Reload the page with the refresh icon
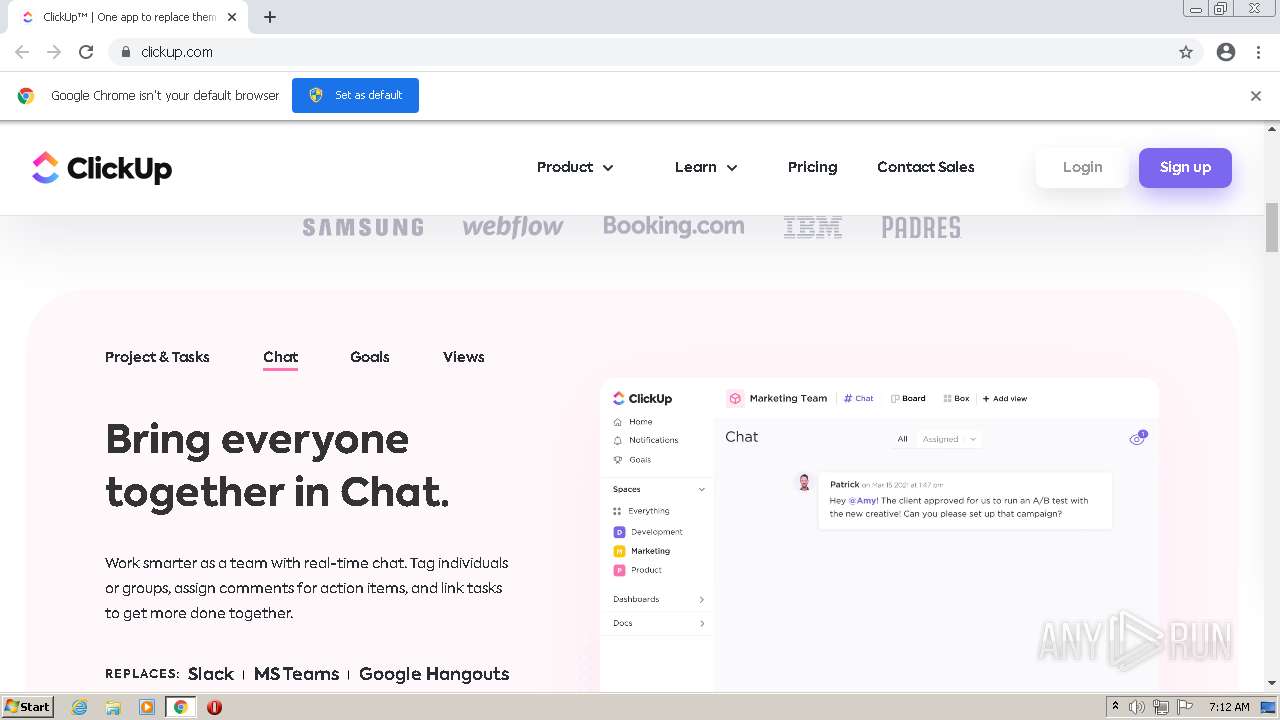 [x=86, y=52]
